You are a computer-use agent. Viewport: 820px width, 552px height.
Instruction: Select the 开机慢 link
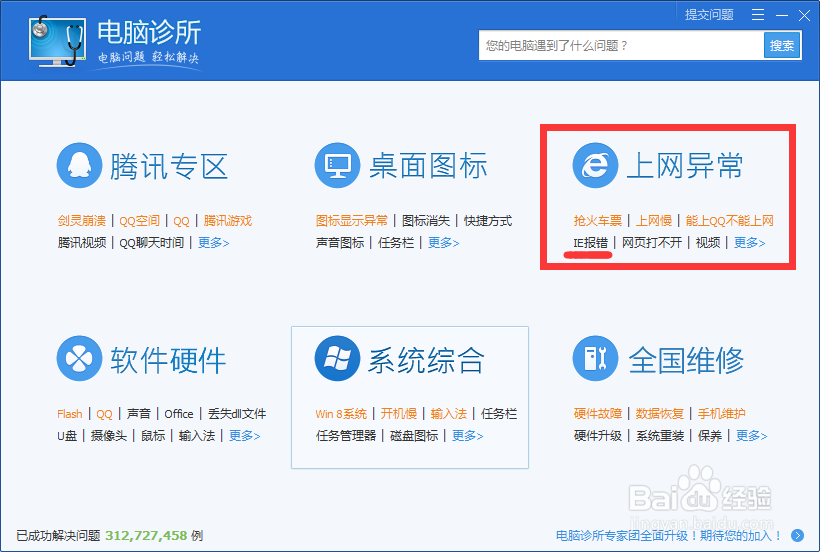point(398,414)
